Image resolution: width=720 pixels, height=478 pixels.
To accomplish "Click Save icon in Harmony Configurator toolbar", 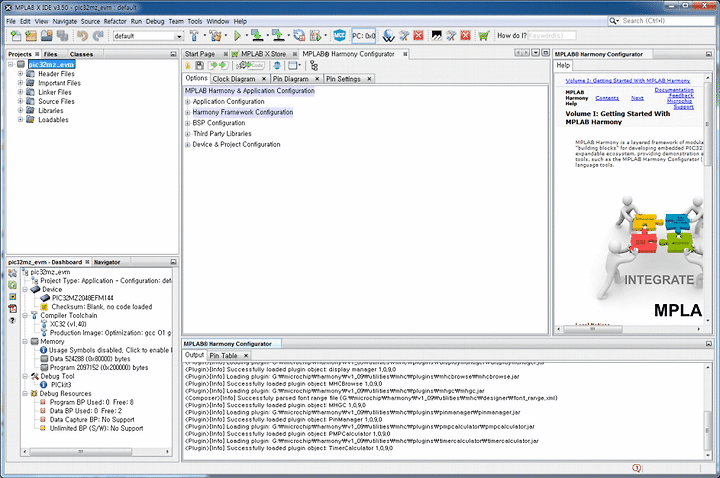I will (199, 66).
